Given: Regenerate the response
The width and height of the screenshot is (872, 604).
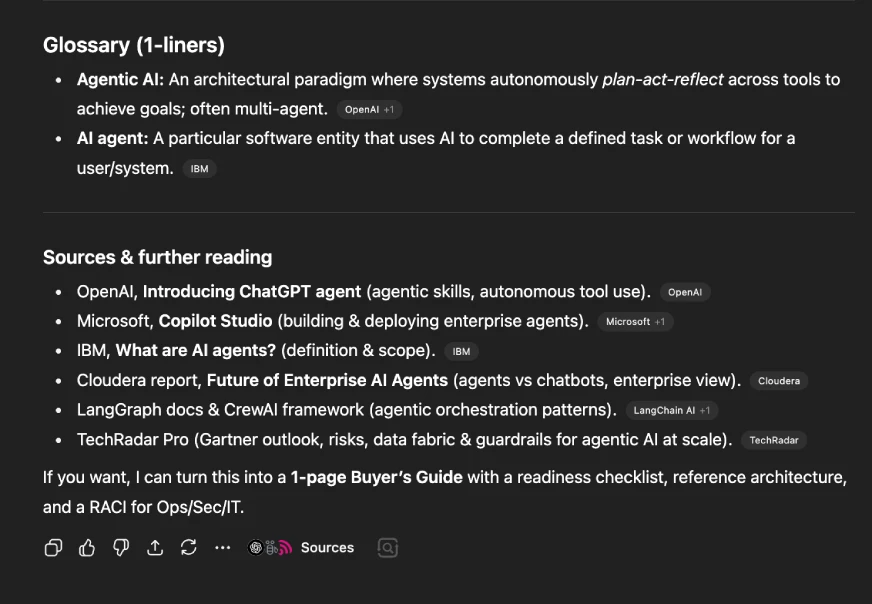Looking at the screenshot, I should point(189,548).
